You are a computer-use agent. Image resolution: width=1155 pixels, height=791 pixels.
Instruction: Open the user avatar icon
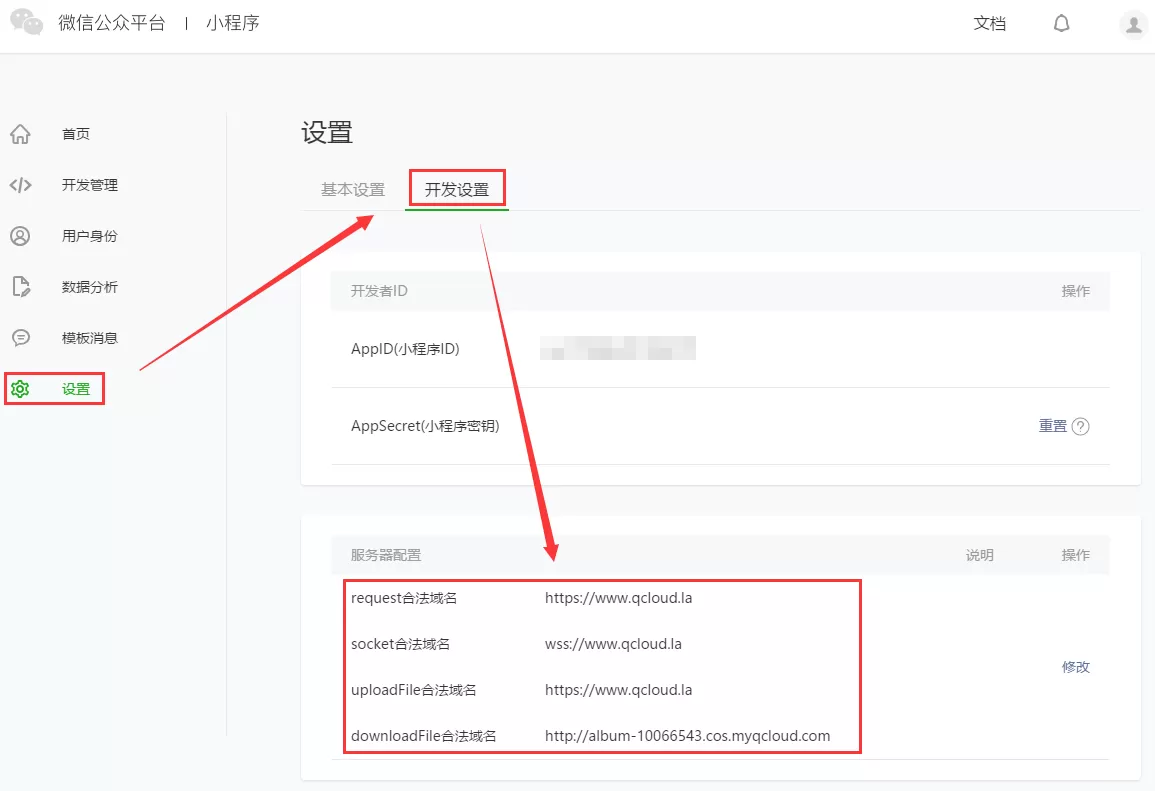[x=1134, y=24]
